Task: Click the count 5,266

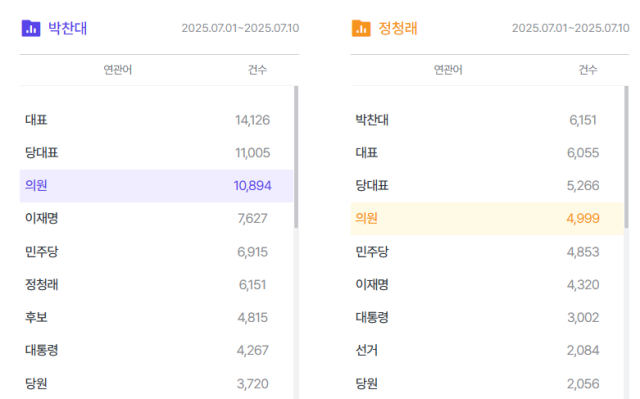Action: tap(583, 186)
